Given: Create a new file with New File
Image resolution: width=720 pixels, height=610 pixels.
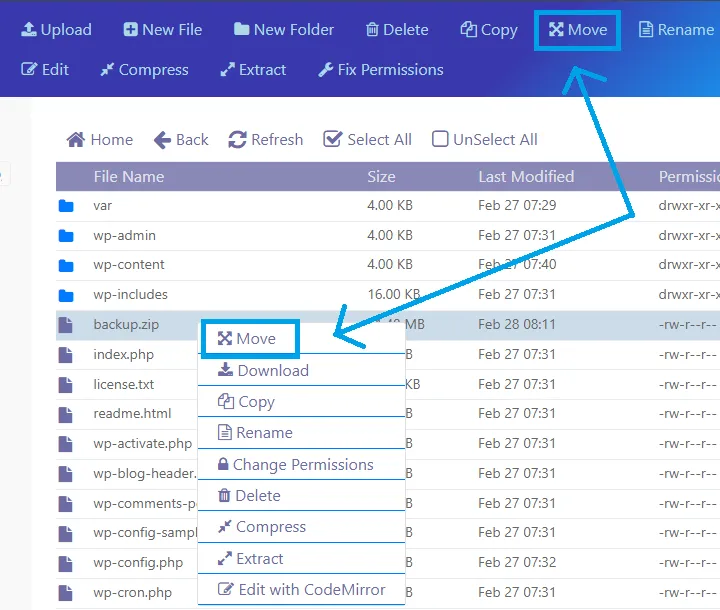Looking at the screenshot, I should [162, 30].
